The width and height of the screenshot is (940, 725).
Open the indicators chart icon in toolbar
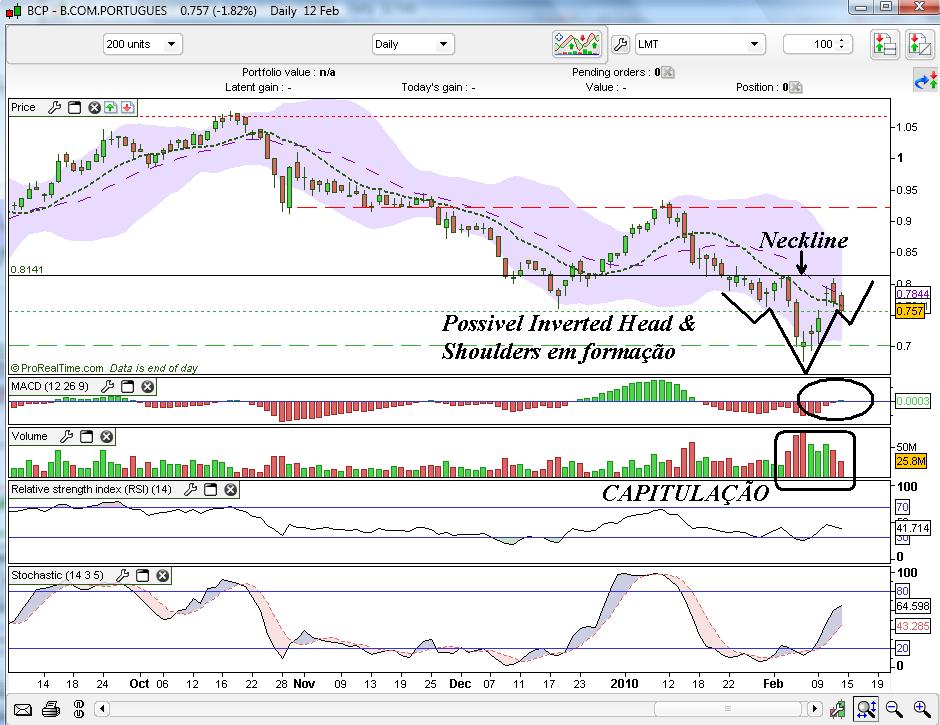[577, 44]
